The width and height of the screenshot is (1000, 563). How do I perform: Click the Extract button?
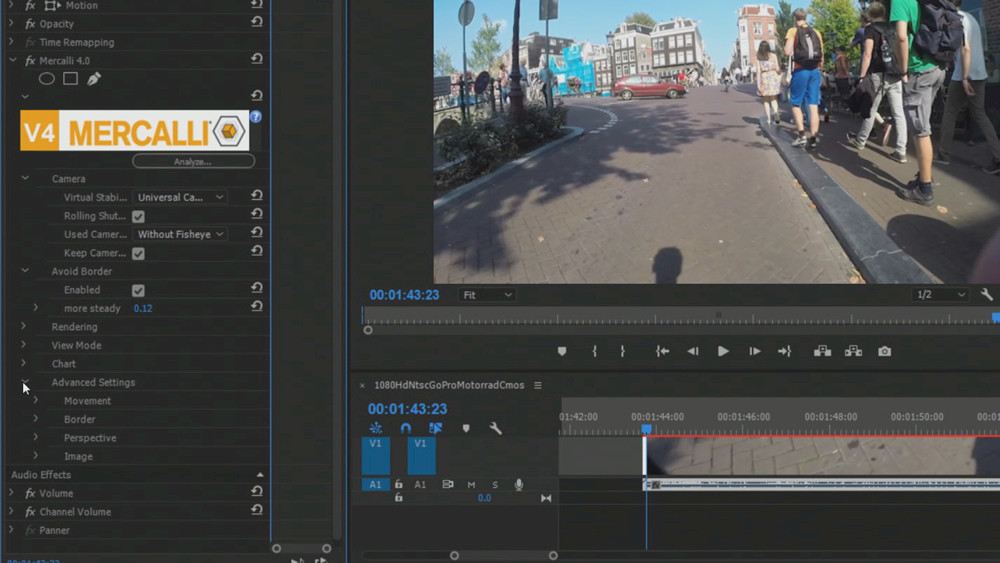pos(853,351)
